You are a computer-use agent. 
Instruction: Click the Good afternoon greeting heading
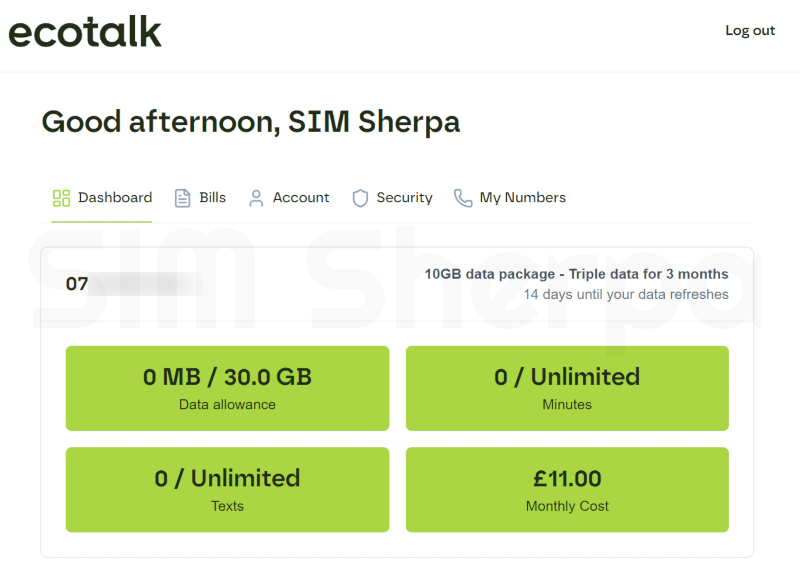(x=250, y=122)
